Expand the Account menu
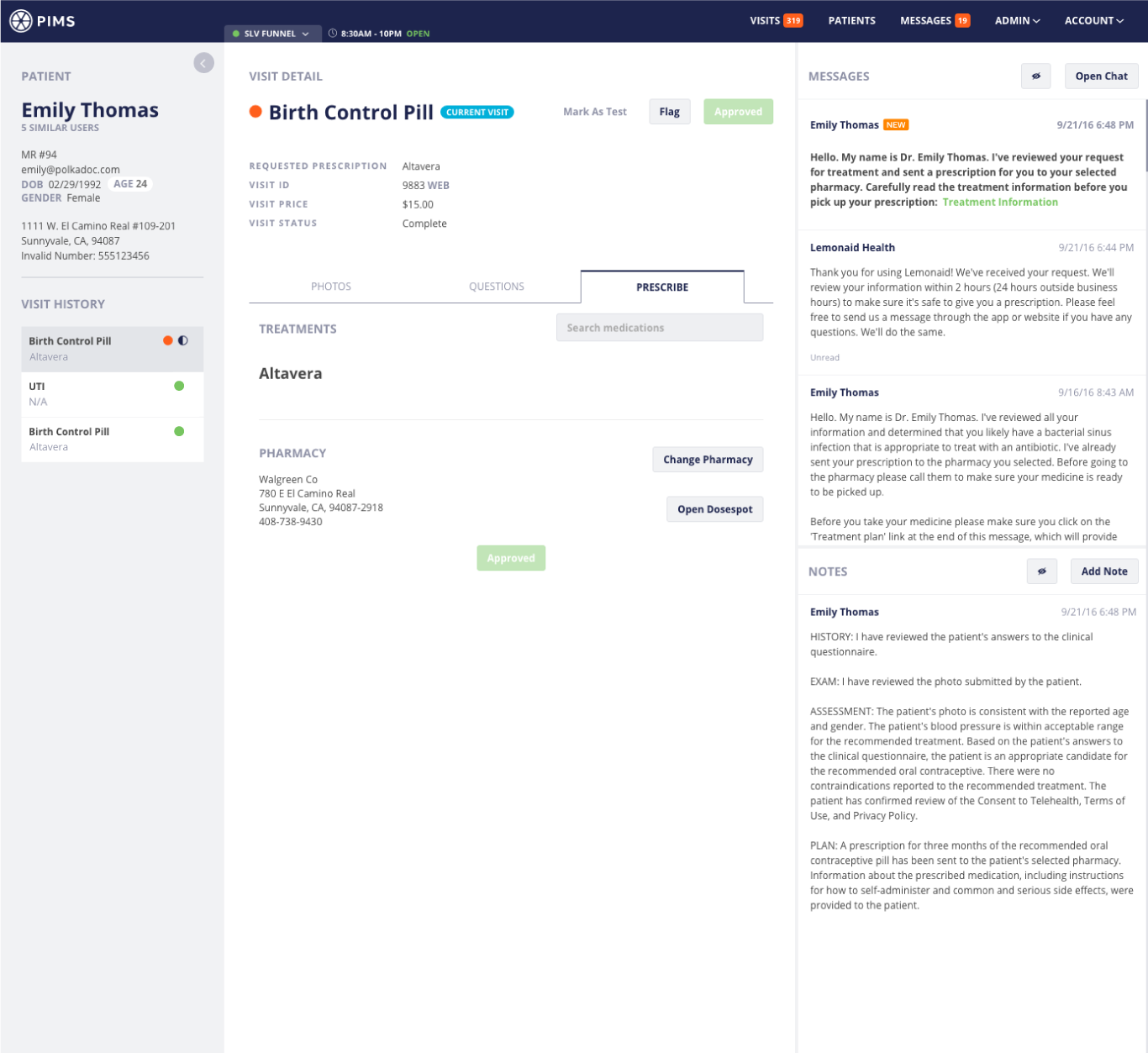 pos(1093,21)
